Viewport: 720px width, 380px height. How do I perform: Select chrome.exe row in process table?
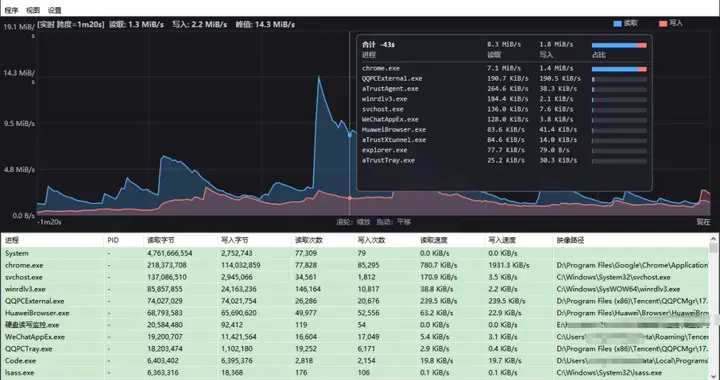point(354,265)
